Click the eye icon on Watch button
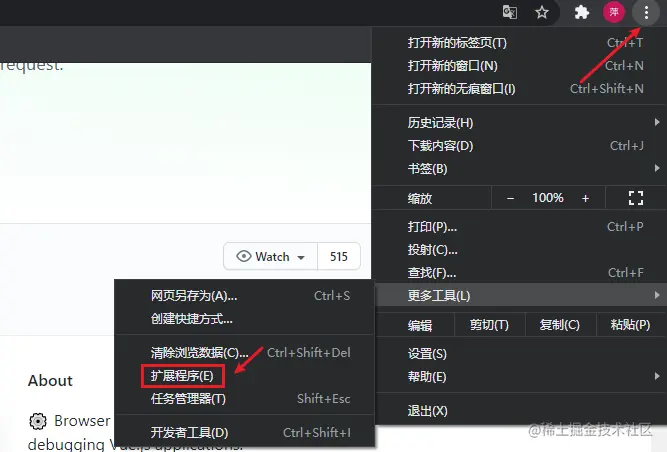This screenshot has height=452, width=667. tap(244, 256)
